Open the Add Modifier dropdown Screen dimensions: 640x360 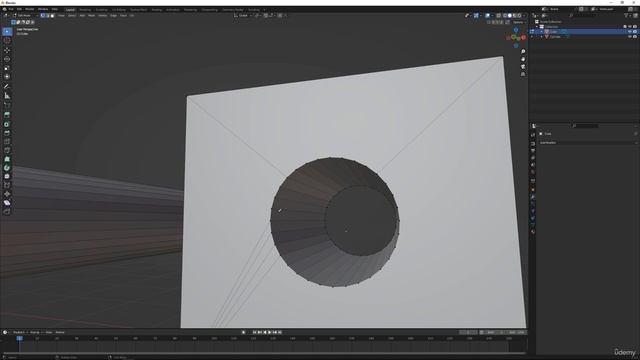588,143
